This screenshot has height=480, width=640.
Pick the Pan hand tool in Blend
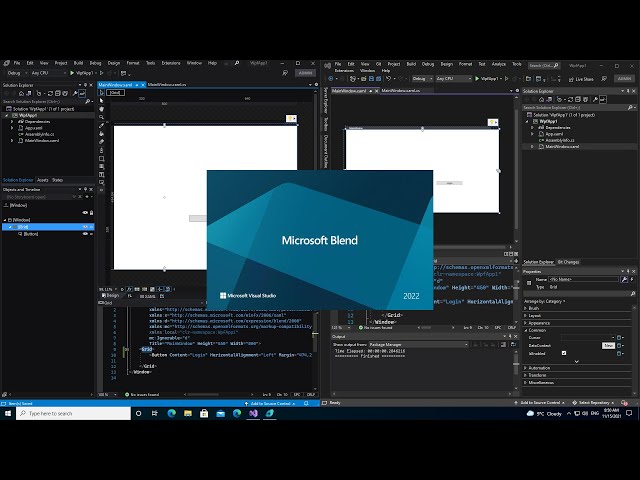click(102, 109)
